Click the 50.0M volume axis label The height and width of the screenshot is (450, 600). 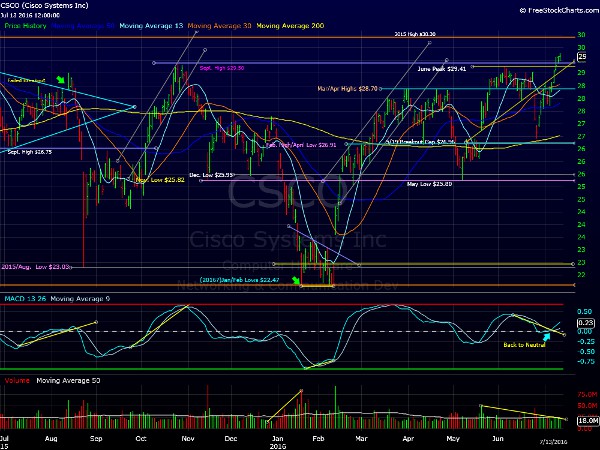(587, 406)
